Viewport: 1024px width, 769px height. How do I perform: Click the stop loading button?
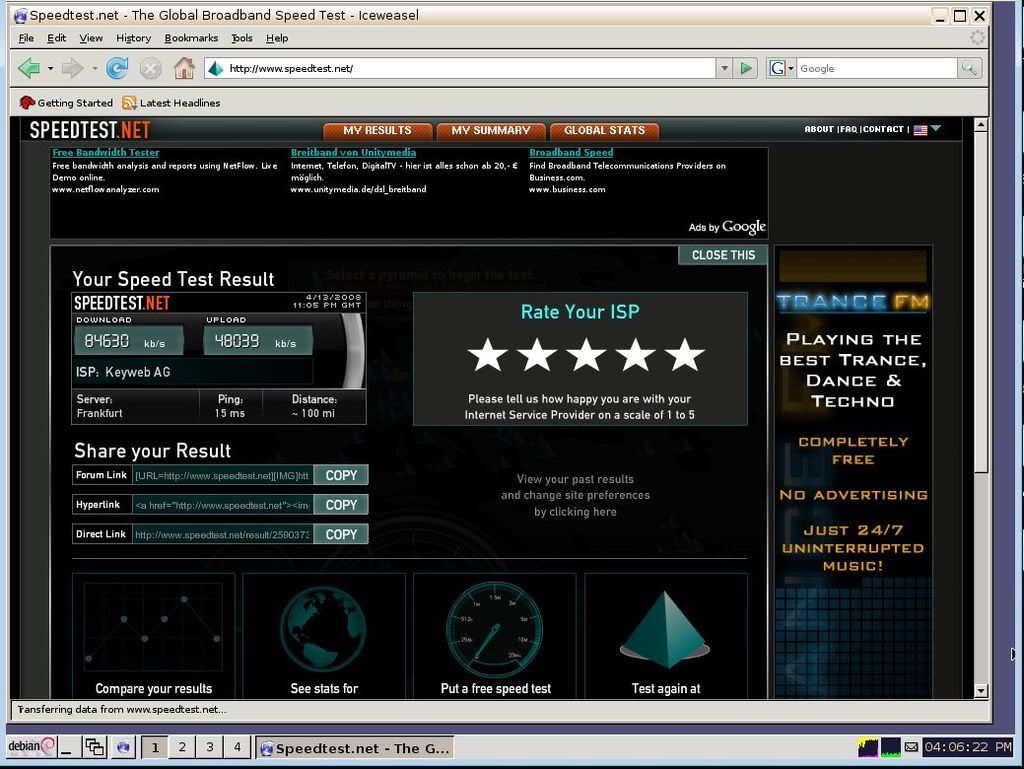point(151,68)
